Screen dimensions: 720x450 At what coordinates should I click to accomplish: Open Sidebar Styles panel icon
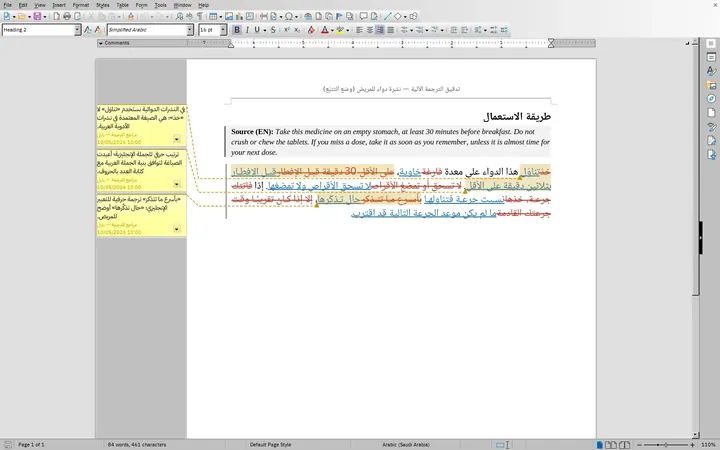click(x=711, y=71)
